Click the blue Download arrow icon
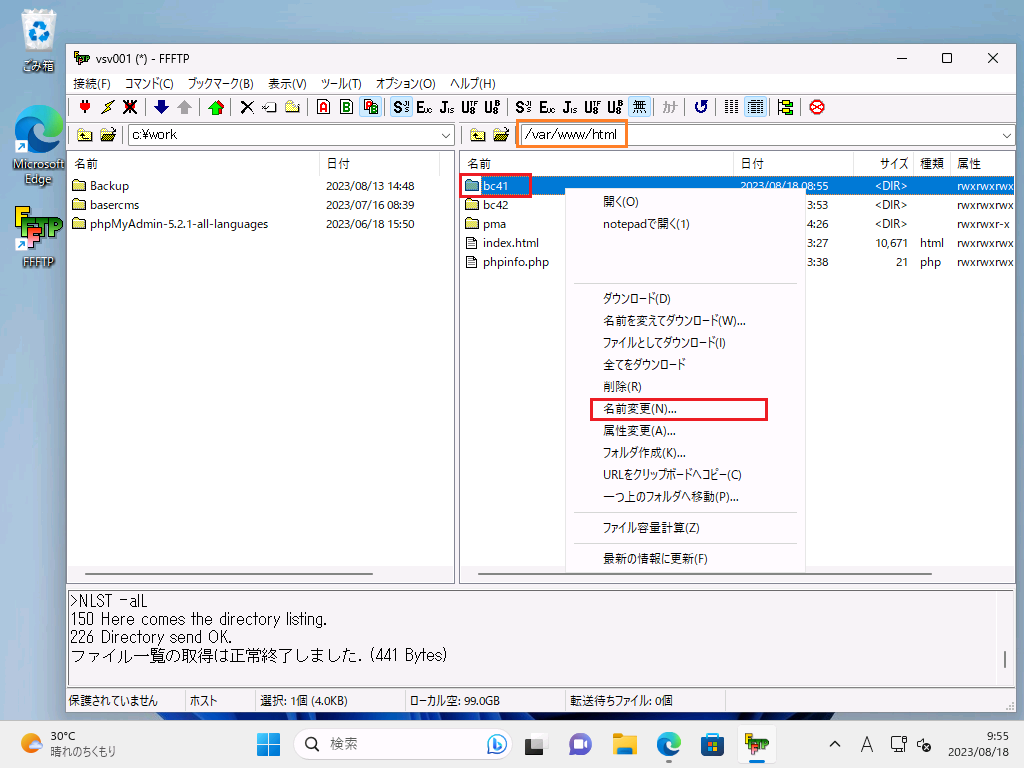 tap(161, 107)
